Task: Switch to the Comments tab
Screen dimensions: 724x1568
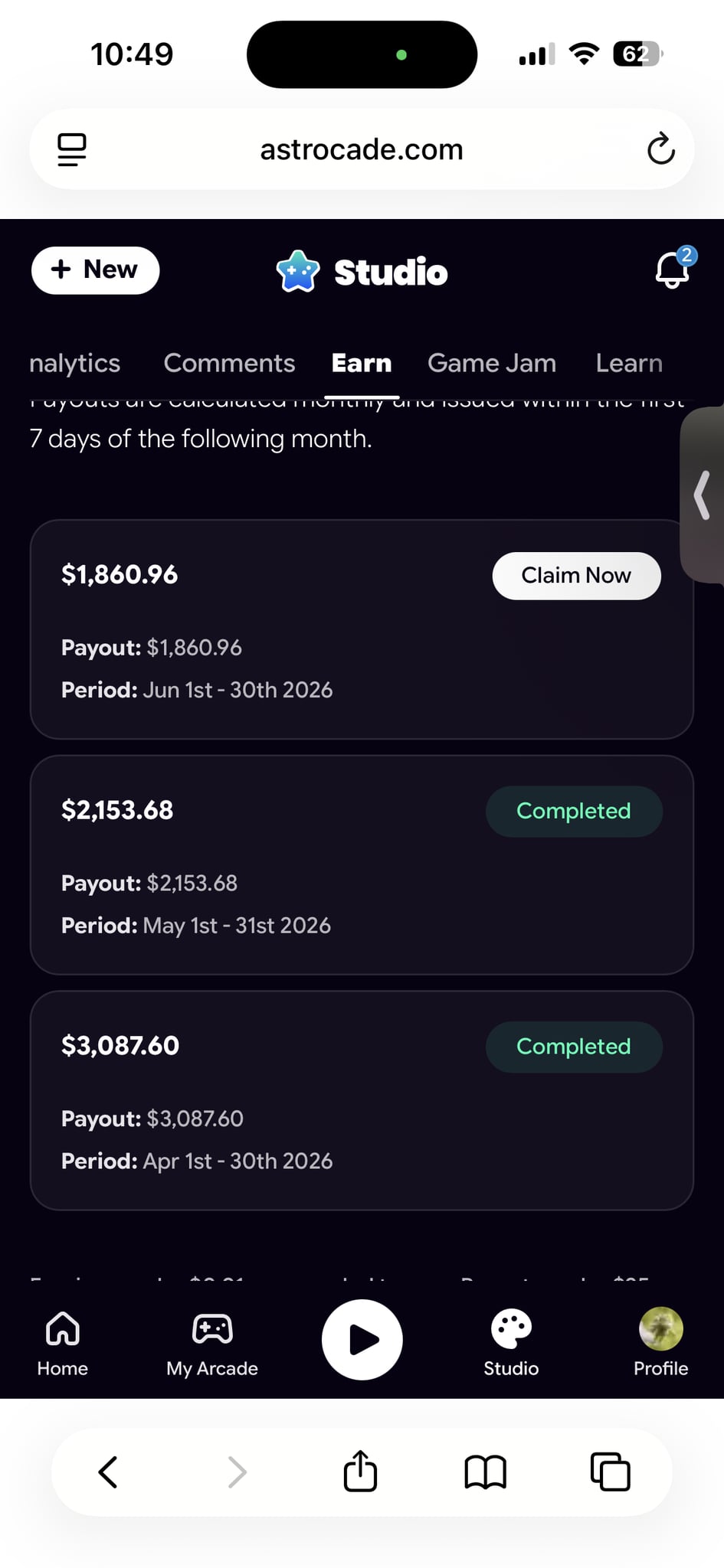Action: pos(229,363)
